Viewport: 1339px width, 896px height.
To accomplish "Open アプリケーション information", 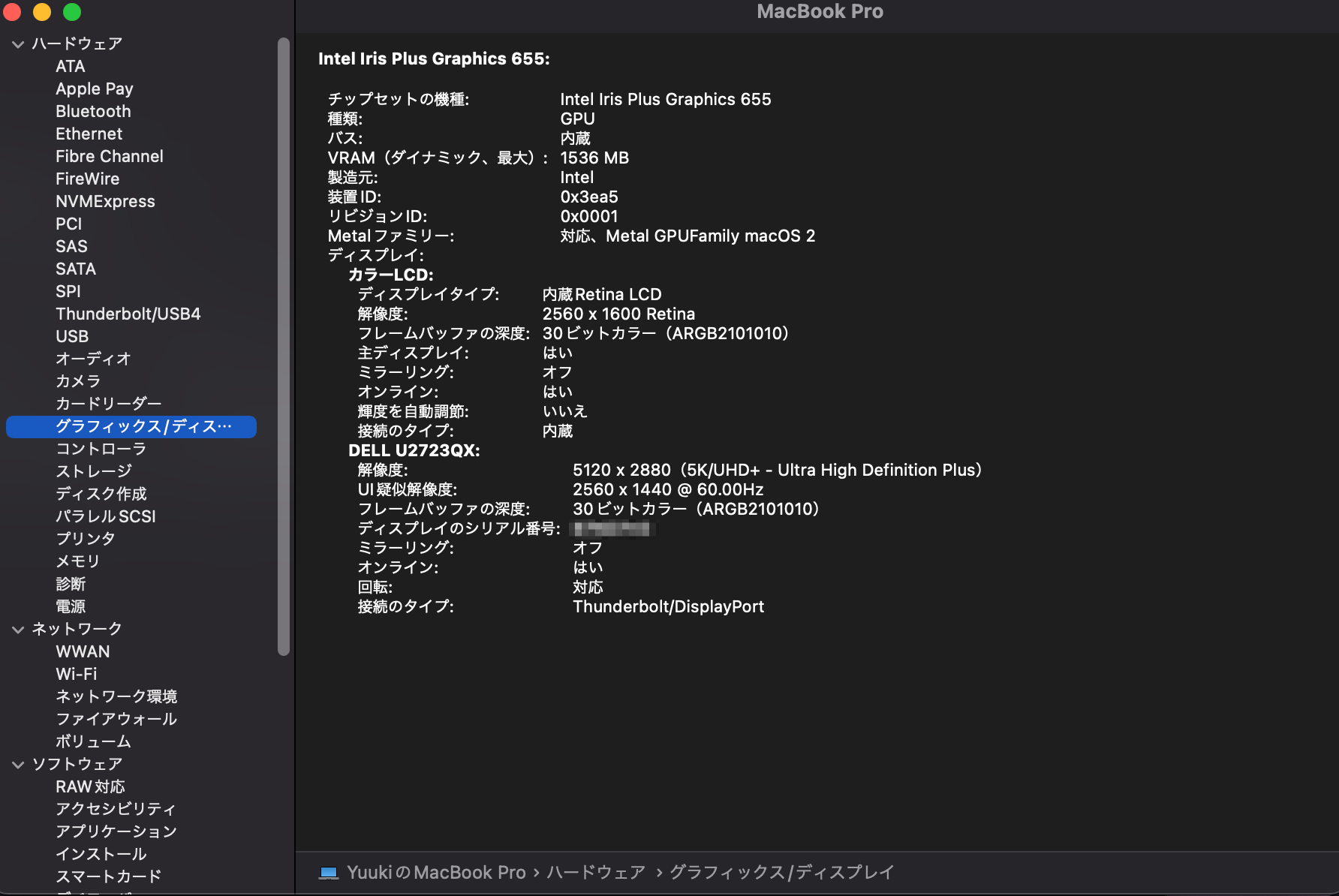I will pyautogui.click(x=116, y=832).
